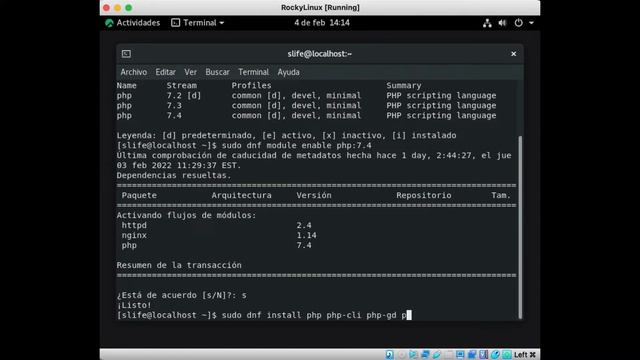640x360 pixels.
Task: Click the USB indicator in VirtualBox status bar
Action: pyautogui.click(x=436, y=355)
